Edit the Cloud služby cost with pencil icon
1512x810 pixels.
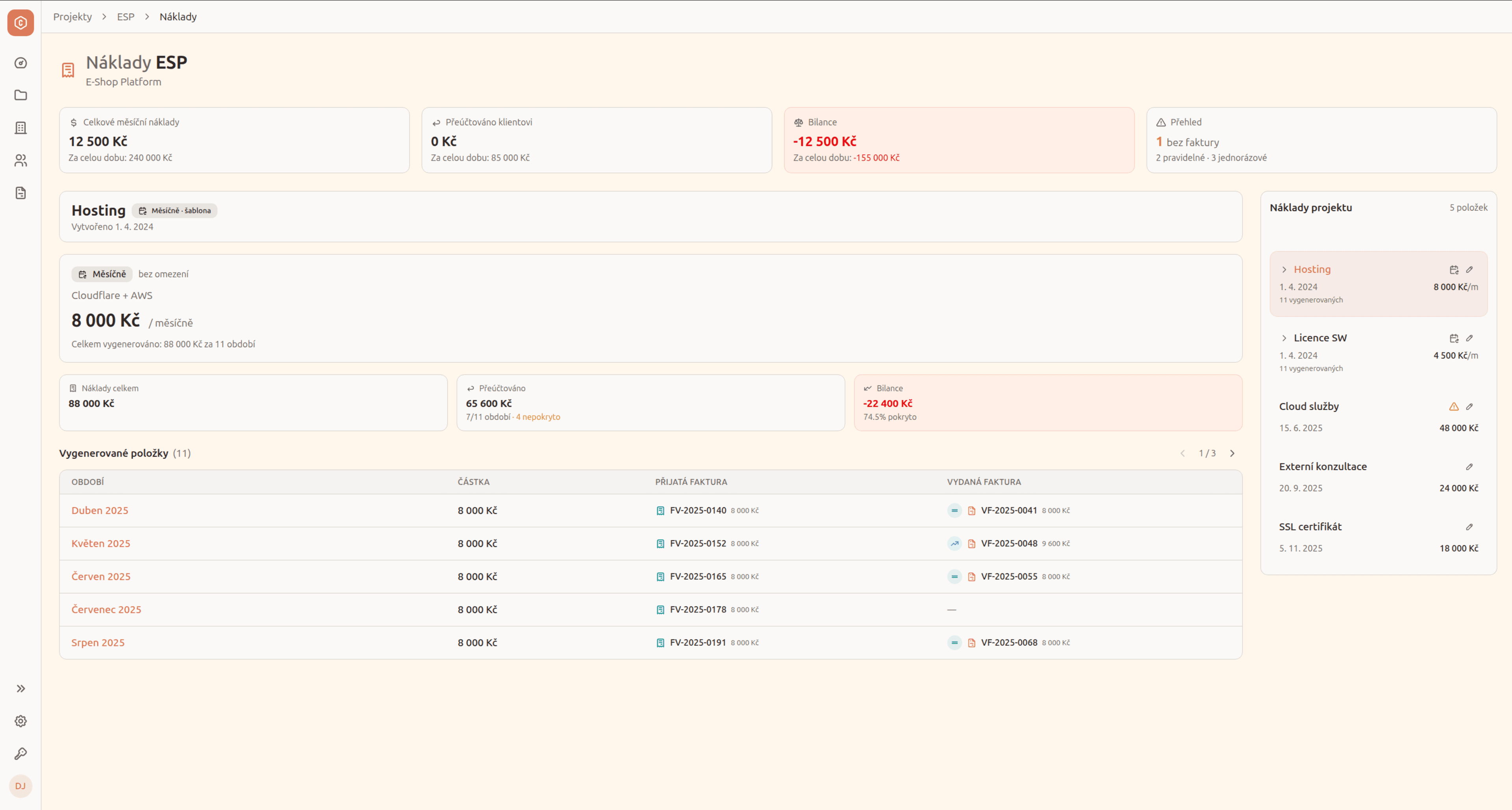pyautogui.click(x=1469, y=406)
